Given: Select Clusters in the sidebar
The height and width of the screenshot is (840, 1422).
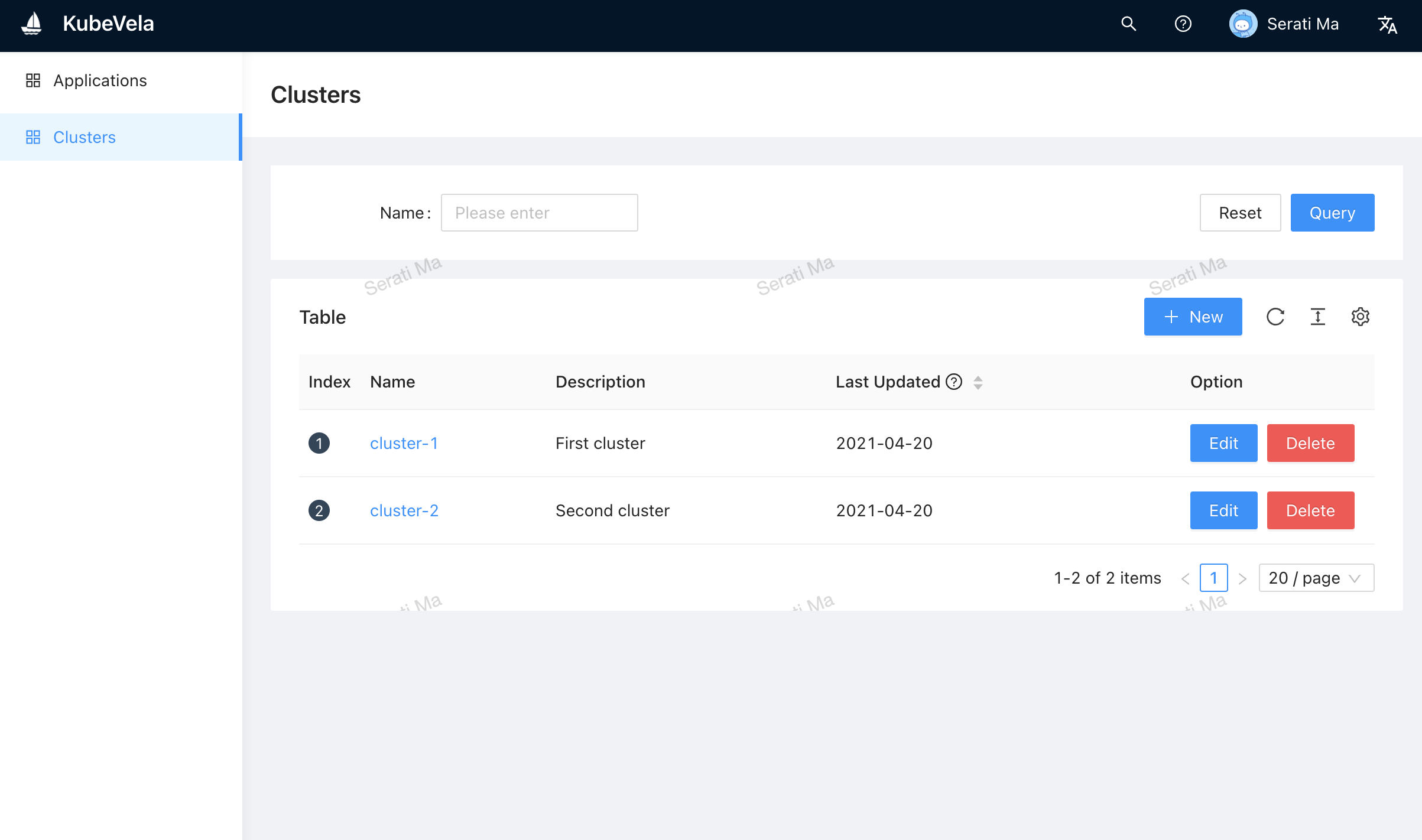Looking at the screenshot, I should pyautogui.click(x=85, y=137).
